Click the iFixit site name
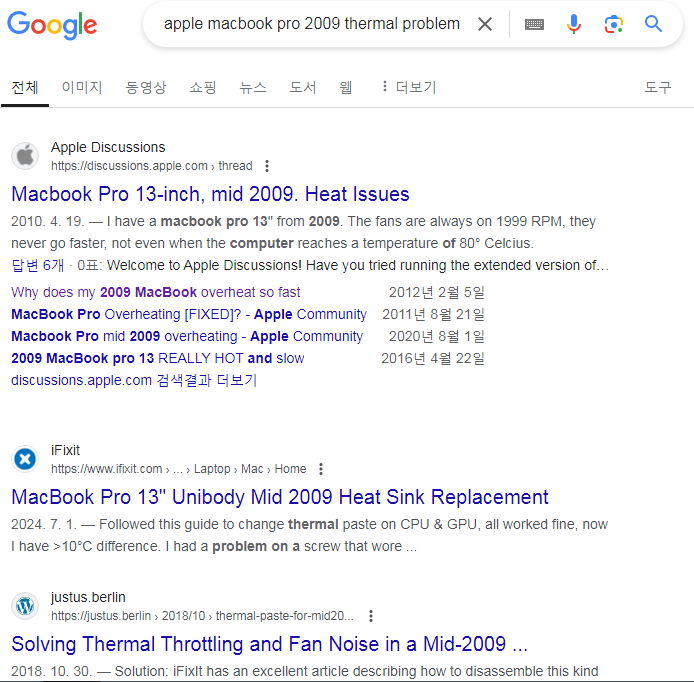Screen dimensions: 694x682 65,450
